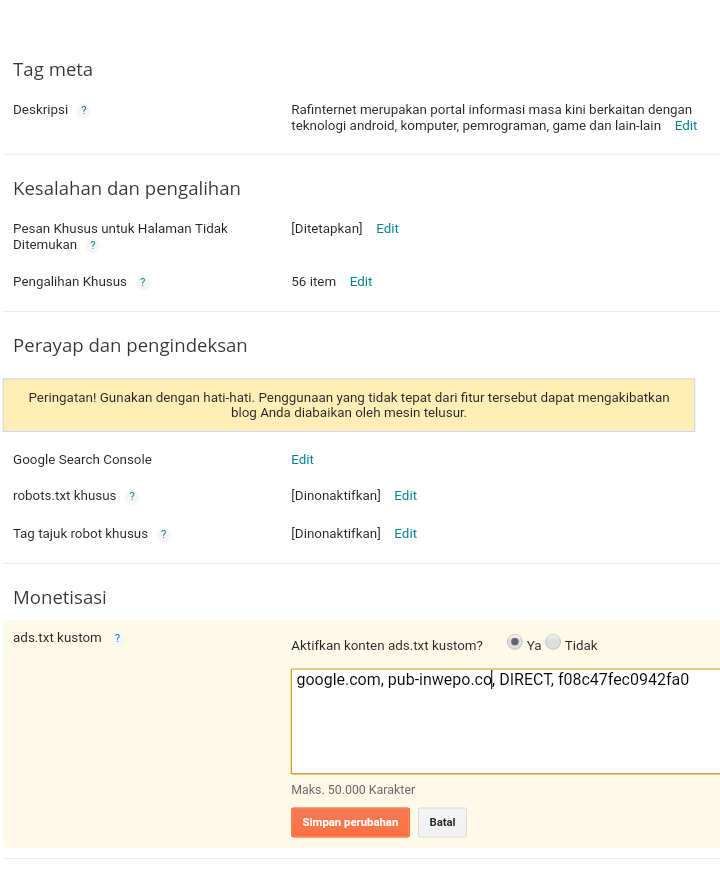
Task: Open help for Tag tajuk robot khusus
Action: point(163,534)
